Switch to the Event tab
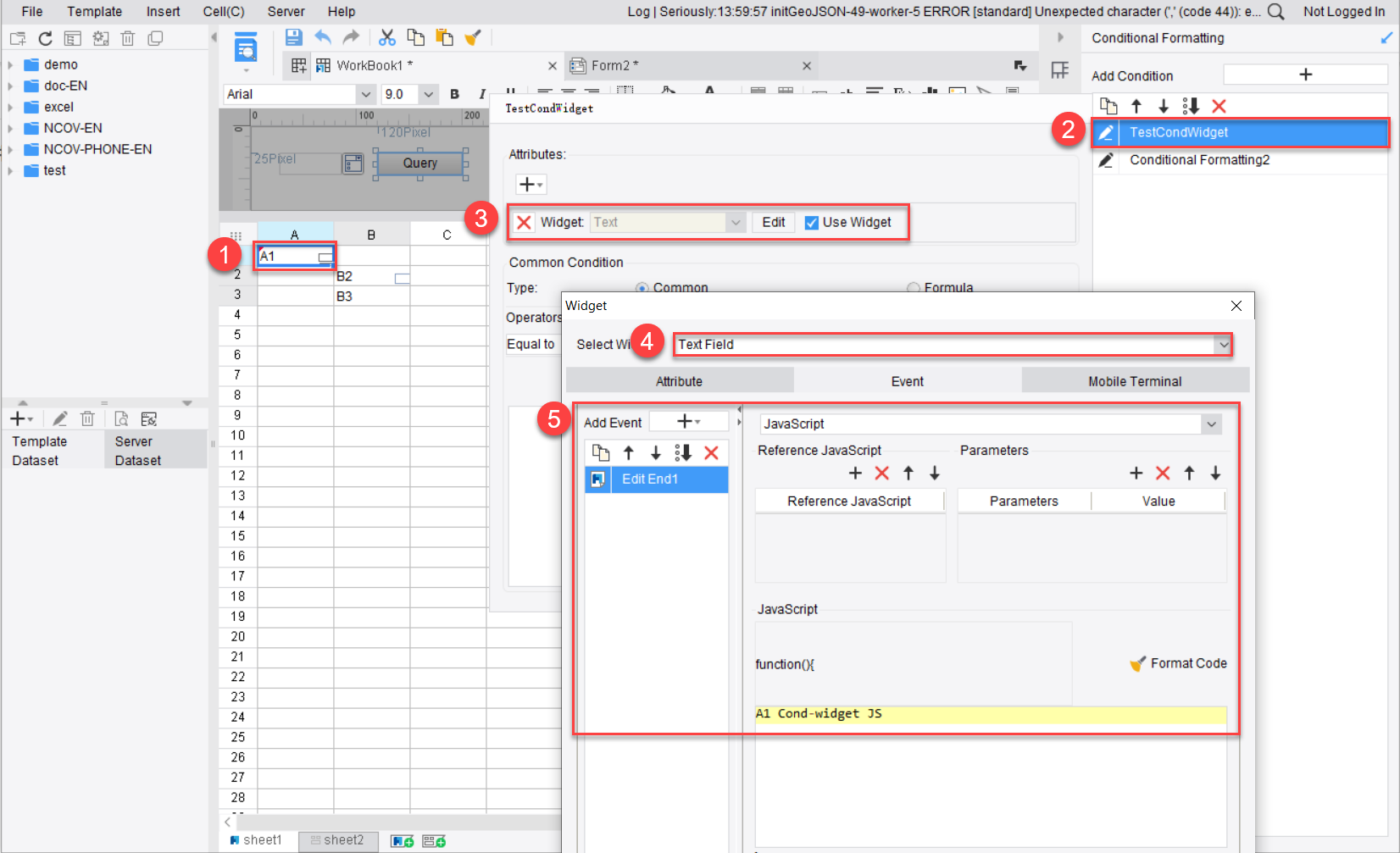Viewport: 1400px width, 853px height. pos(907,381)
